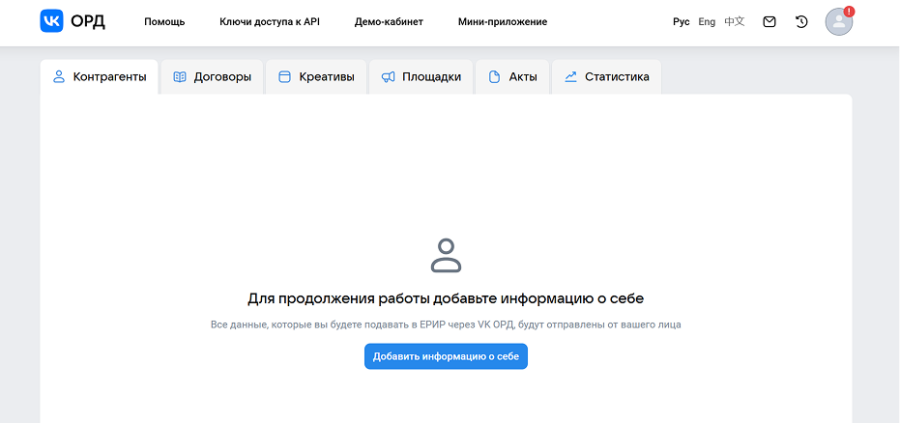Screen dimensions: 900x423
Task: Open the Креативы tab
Action: [316, 77]
